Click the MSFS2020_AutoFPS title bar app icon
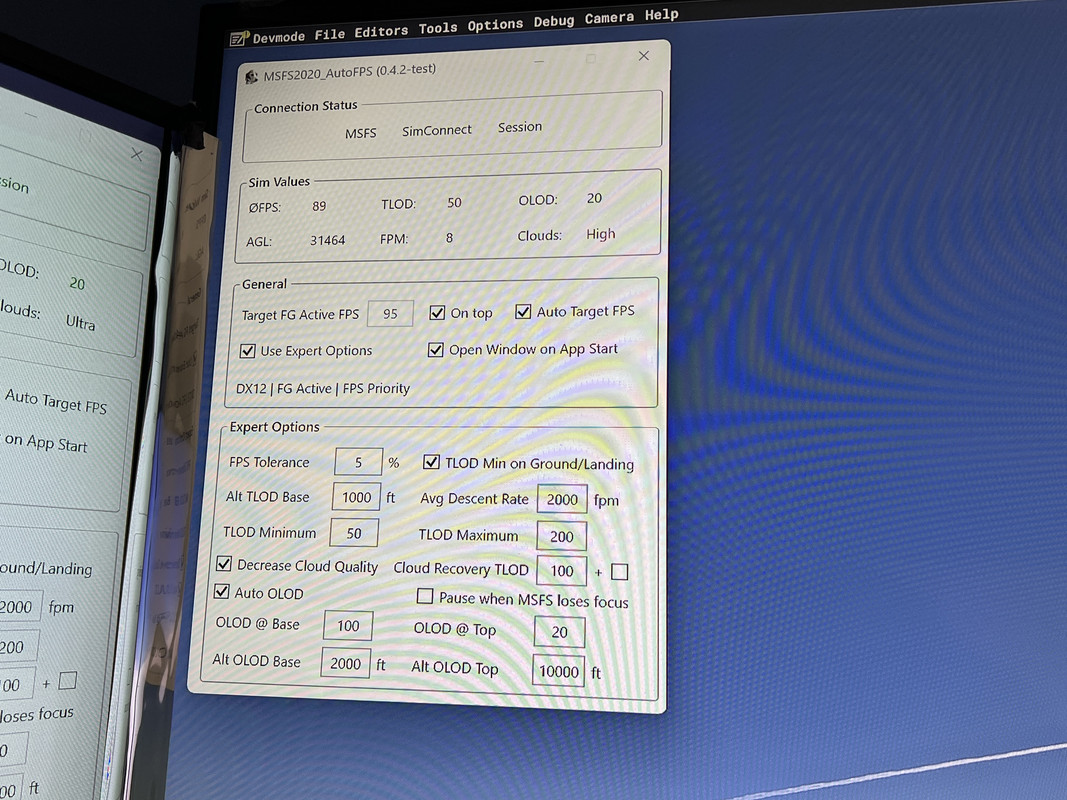The height and width of the screenshot is (800, 1067). 252,76
